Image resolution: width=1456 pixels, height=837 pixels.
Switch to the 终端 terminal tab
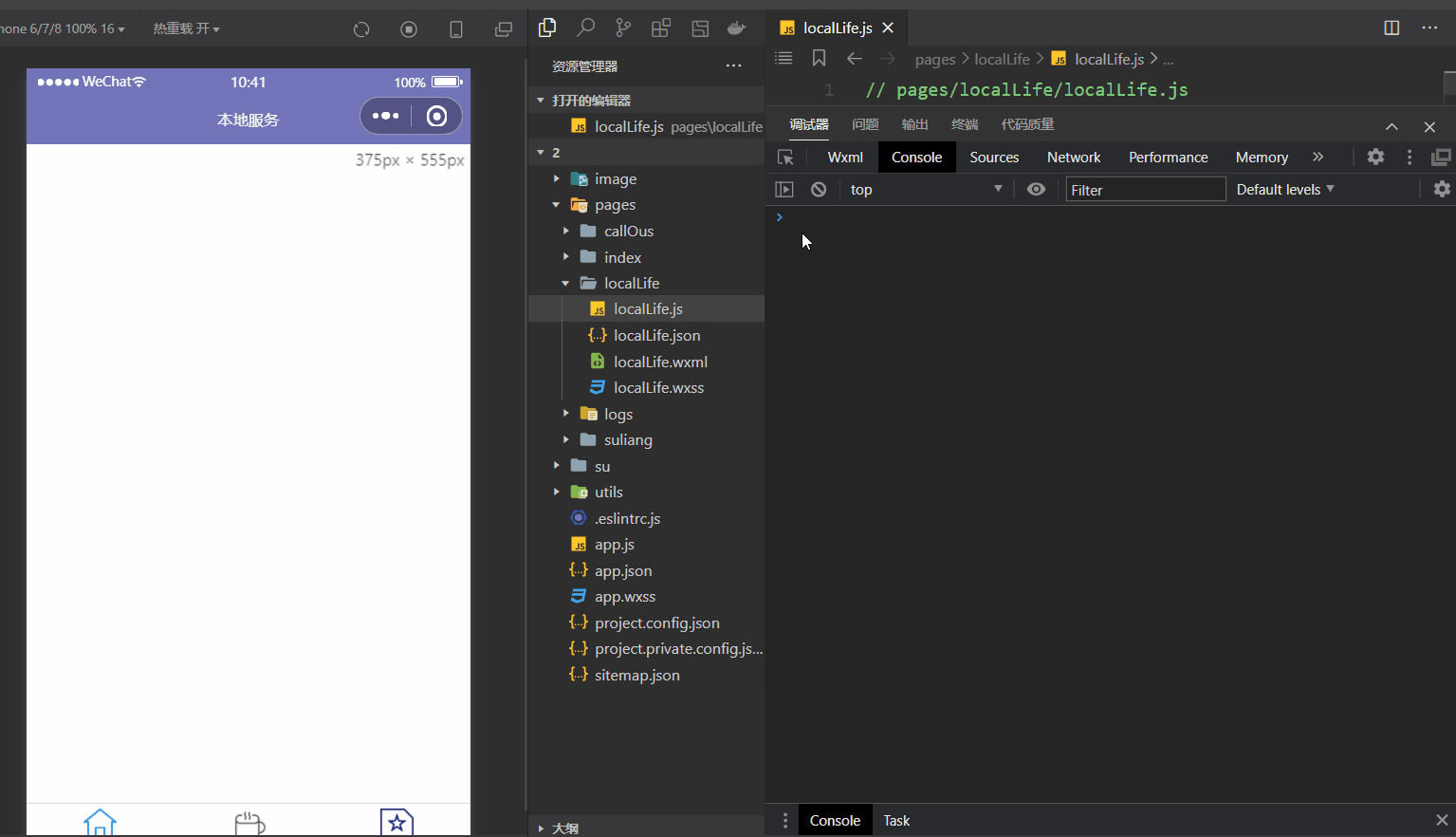pos(965,124)
